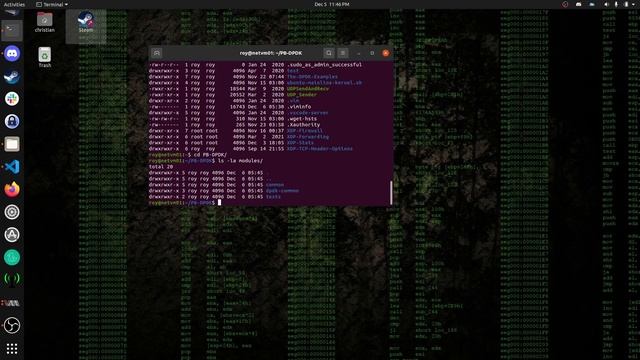Open the green antenna signal app in dock

12,280
